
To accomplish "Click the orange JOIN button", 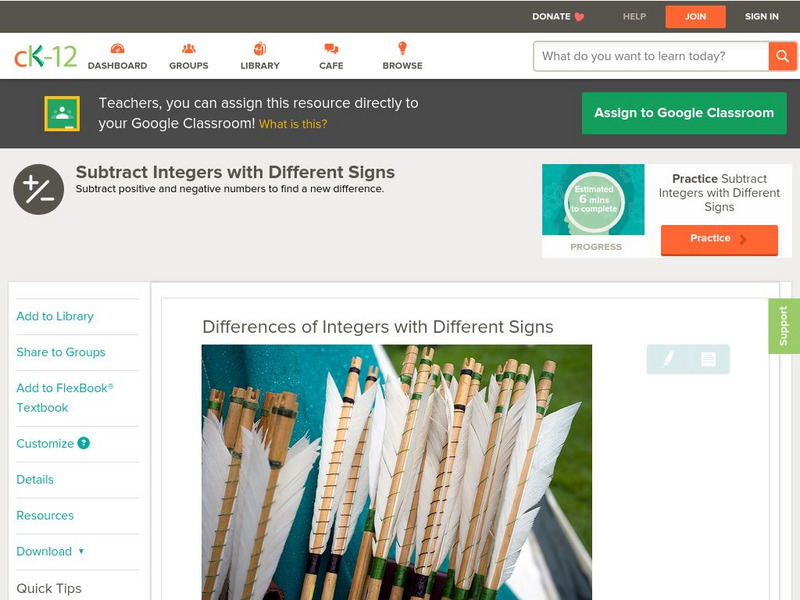I will (695, 17).
